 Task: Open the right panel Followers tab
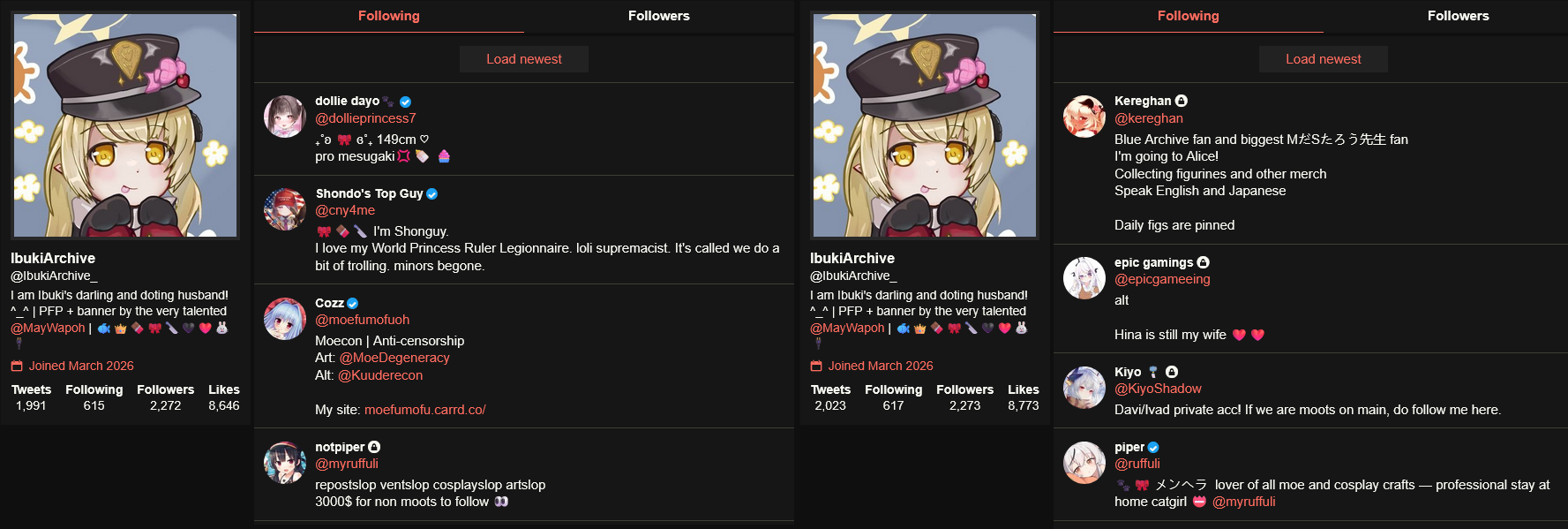pyautogui.click(x=1459, y=16)
